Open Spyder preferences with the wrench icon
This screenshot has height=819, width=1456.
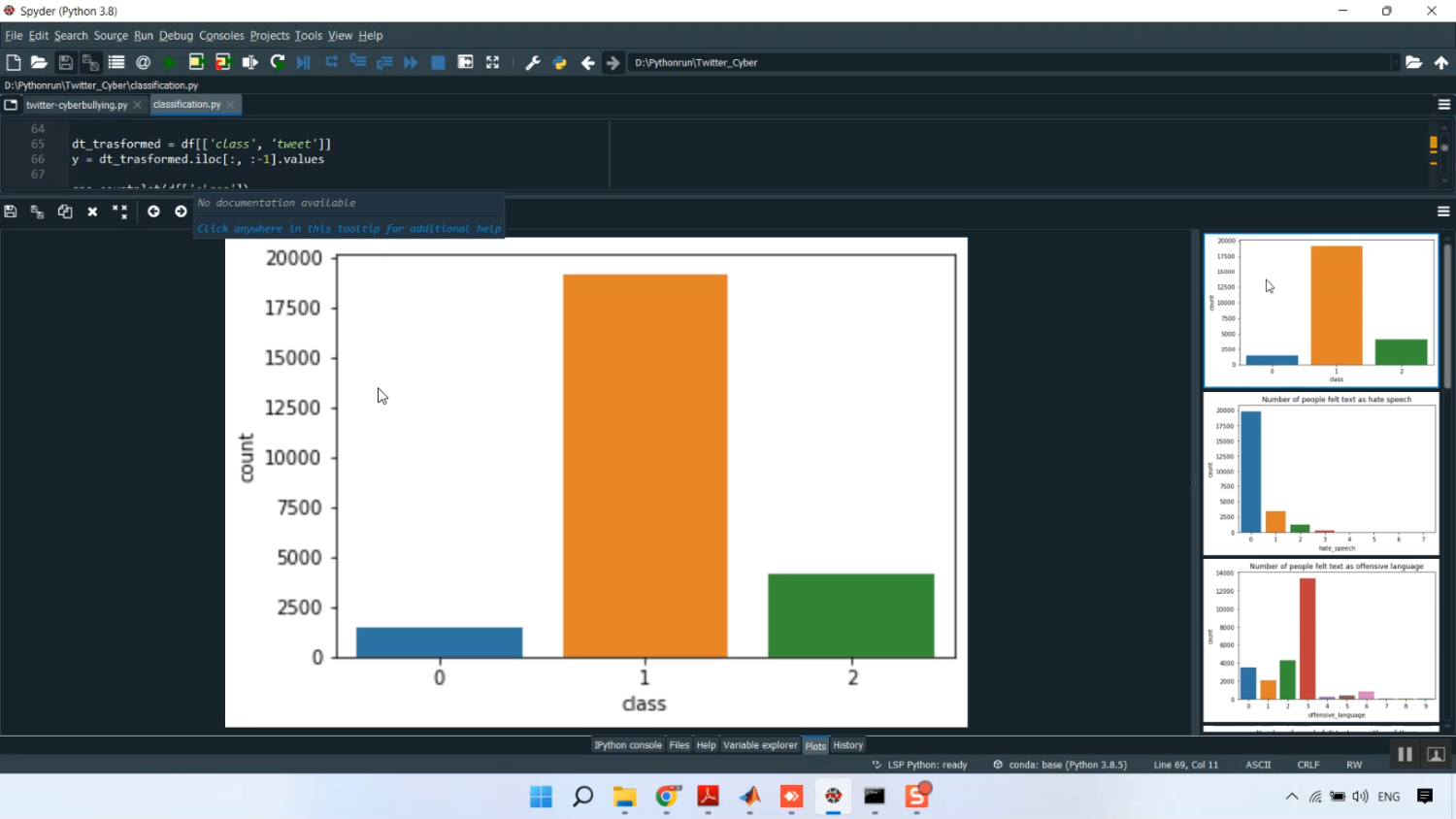[x=533, y=62]
